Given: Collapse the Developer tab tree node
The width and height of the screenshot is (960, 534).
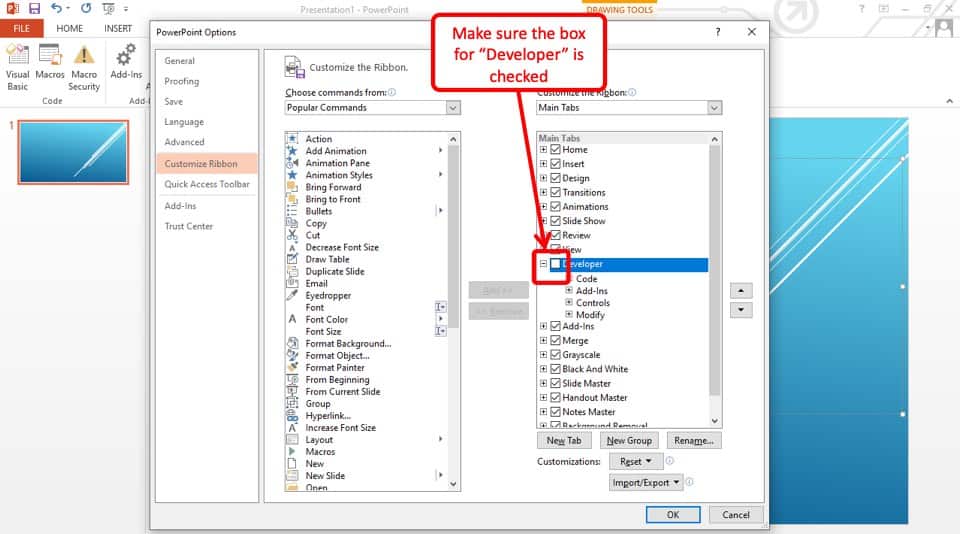Looking at the screenshot, I should [543, 264].
